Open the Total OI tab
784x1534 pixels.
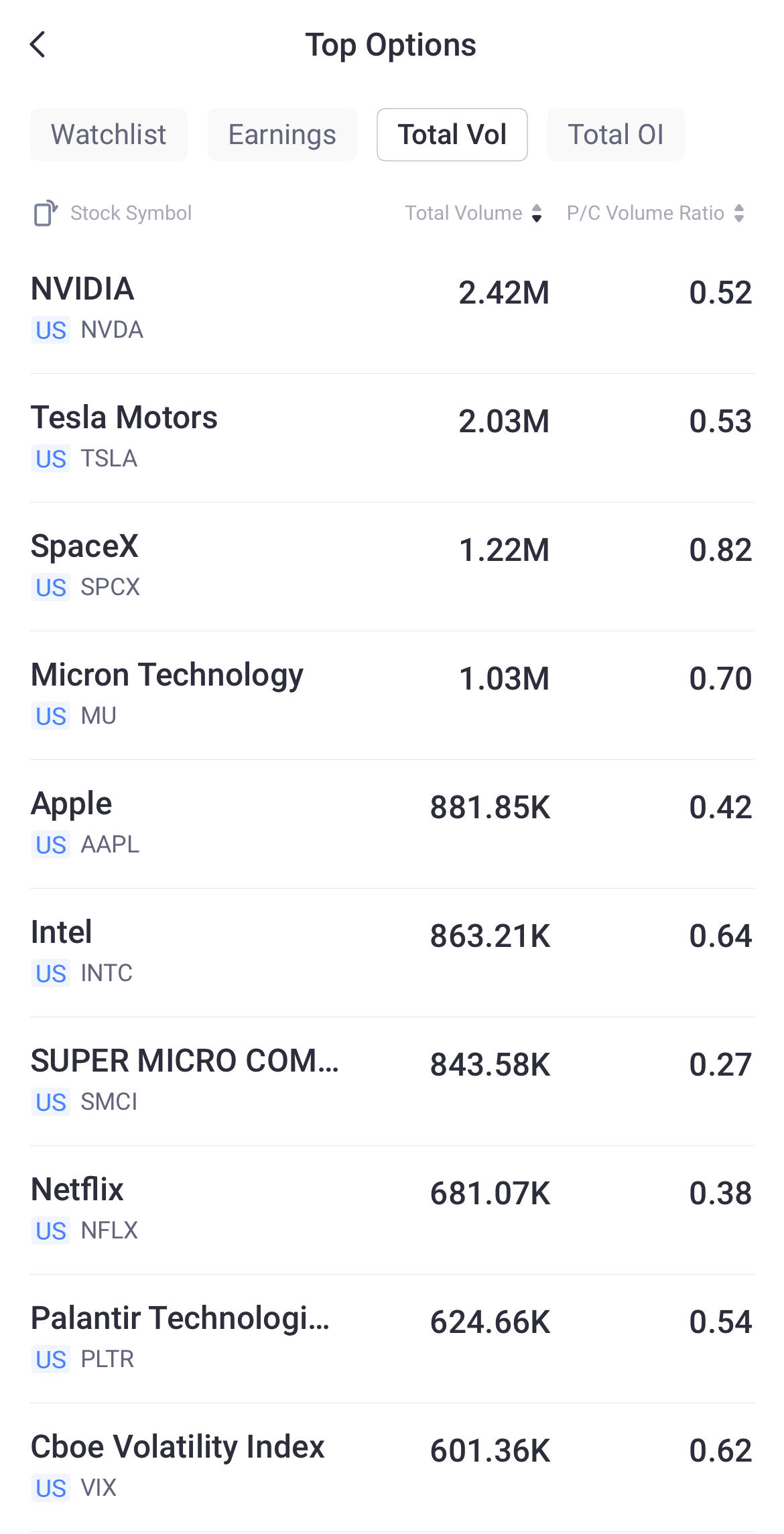tap(616, 135)
